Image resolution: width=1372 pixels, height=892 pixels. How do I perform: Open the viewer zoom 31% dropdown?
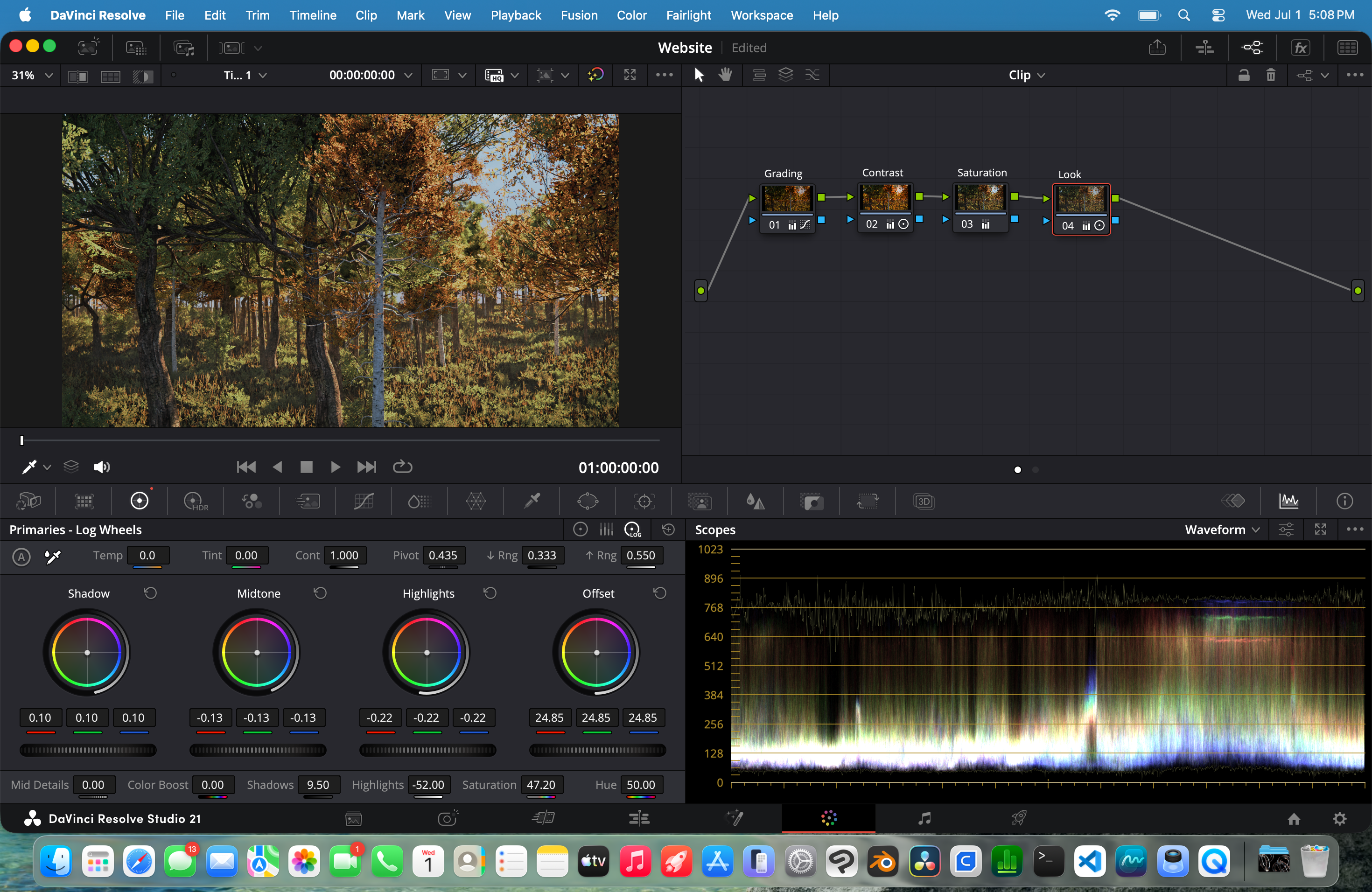[32, 76]
